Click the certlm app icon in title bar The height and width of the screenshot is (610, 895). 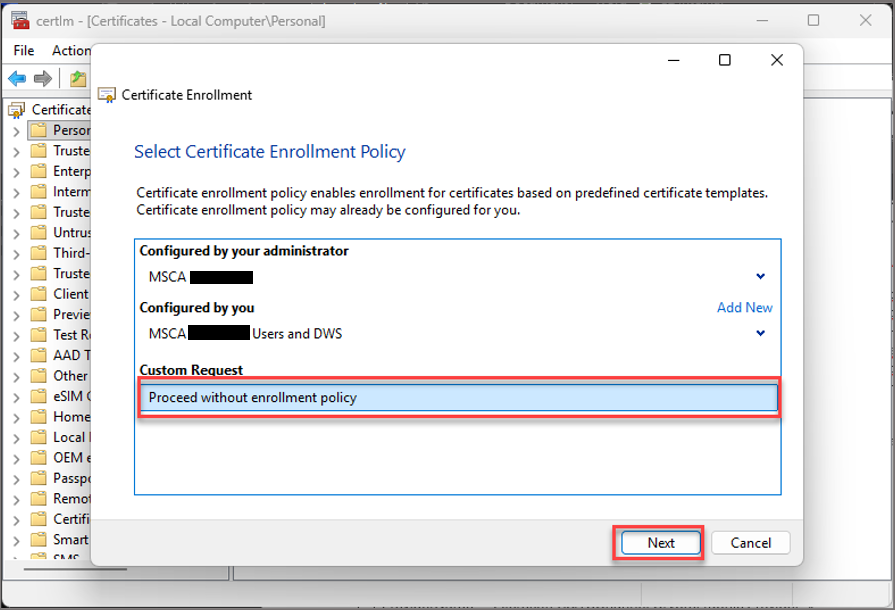(20, 21)
